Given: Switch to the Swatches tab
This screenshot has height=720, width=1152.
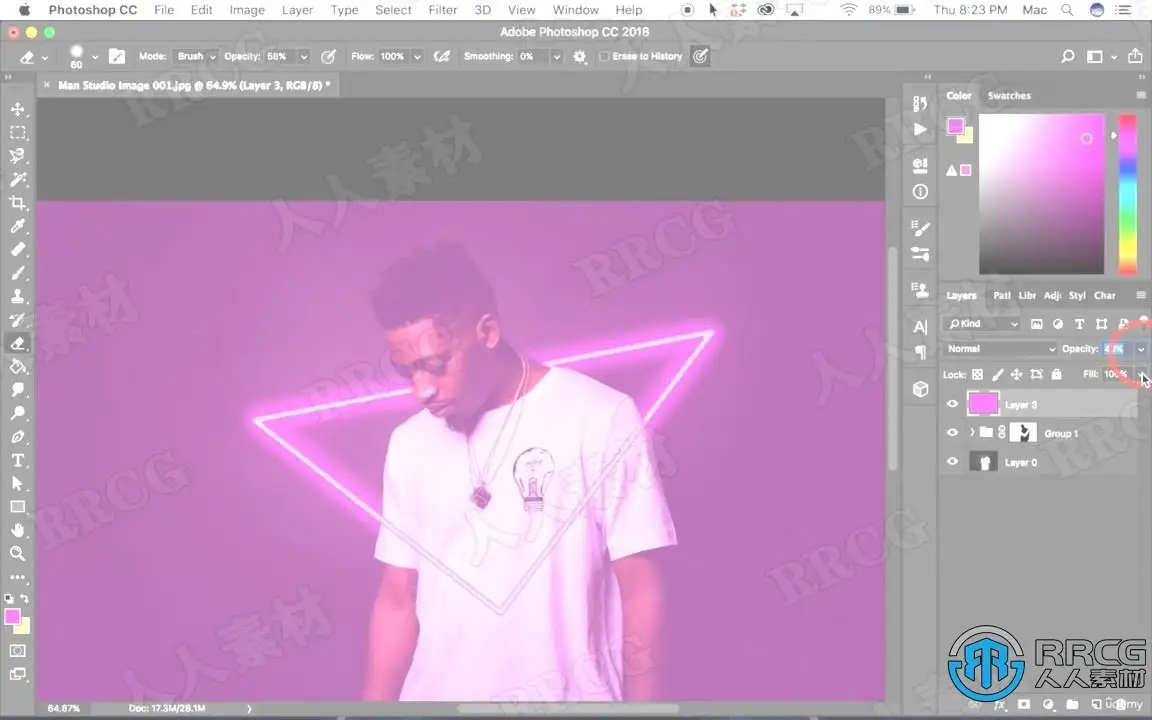Looking at the screenshot, I should click(1009, 96).
